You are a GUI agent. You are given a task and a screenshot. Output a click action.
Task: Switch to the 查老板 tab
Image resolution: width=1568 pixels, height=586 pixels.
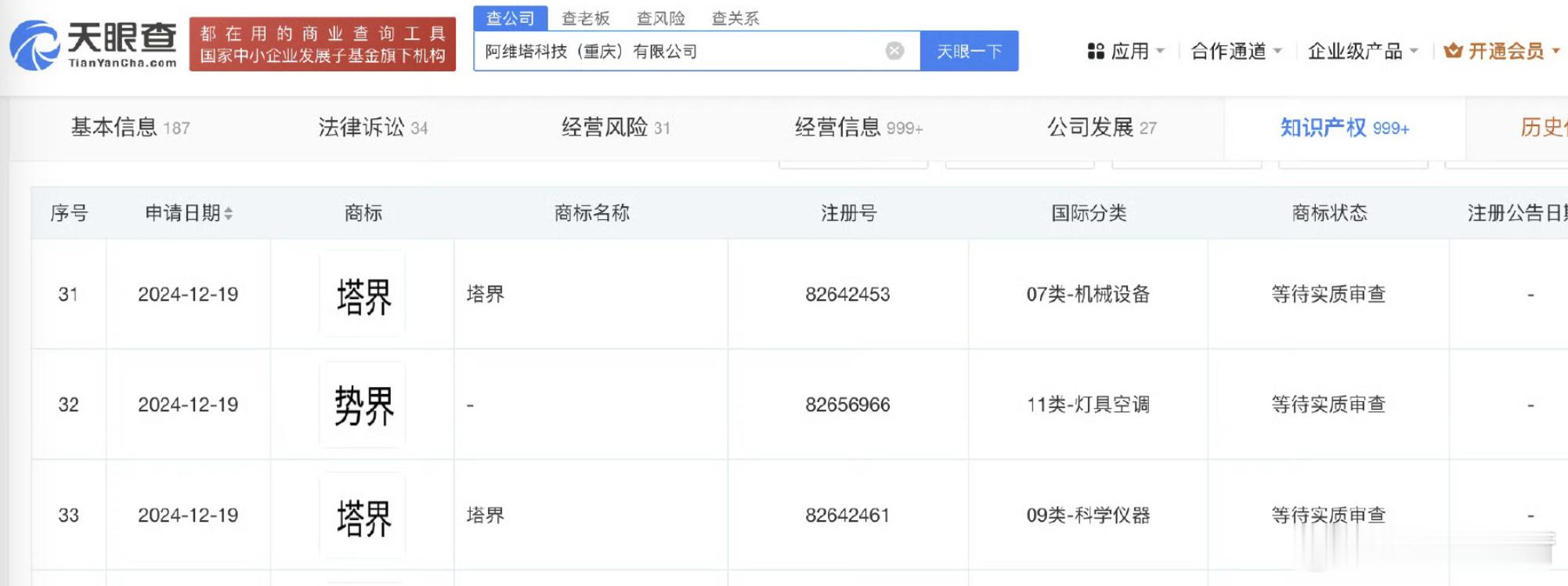[x=586, y=18]
